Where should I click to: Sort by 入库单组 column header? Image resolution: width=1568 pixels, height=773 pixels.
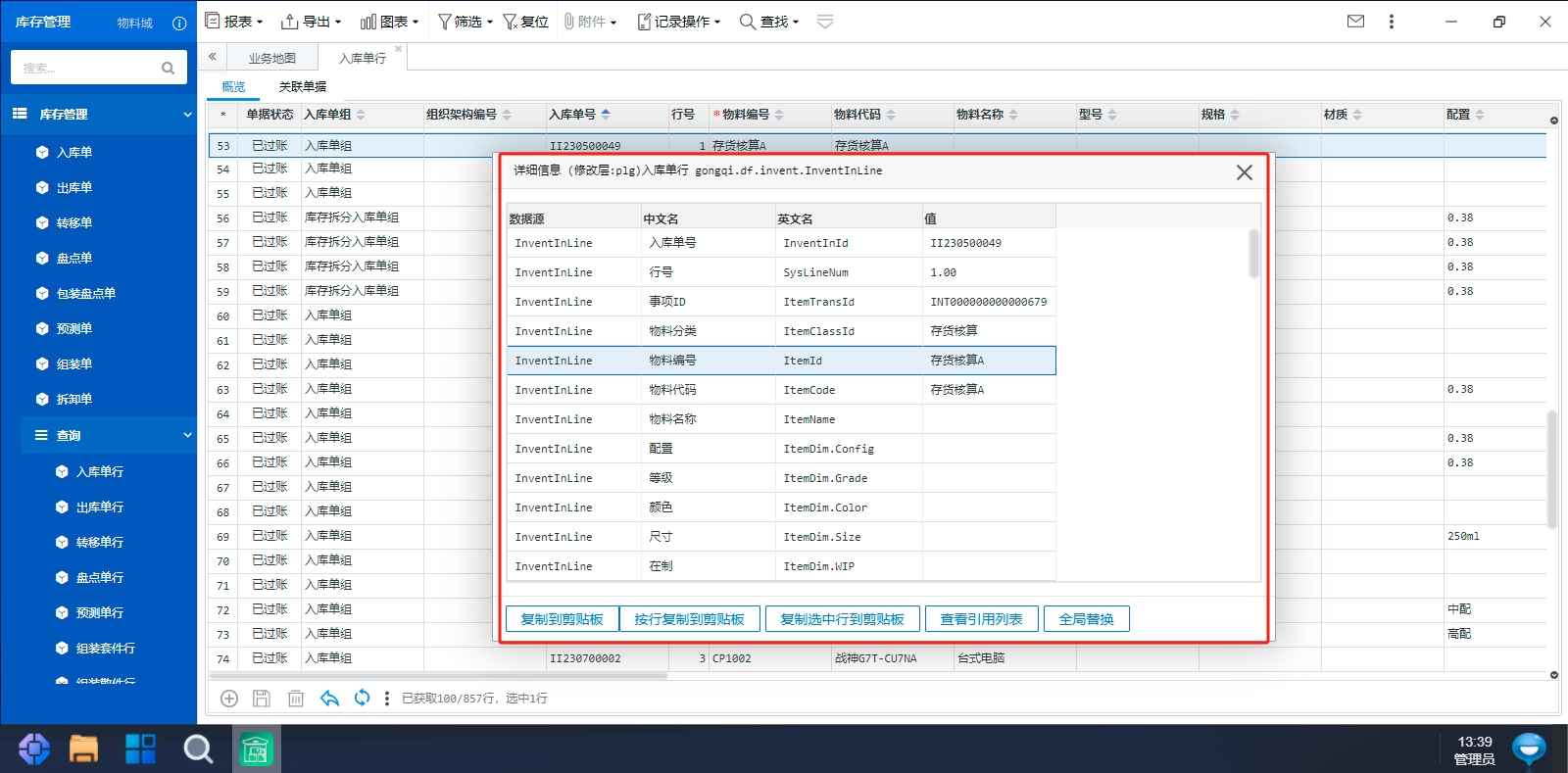(334, 115)
